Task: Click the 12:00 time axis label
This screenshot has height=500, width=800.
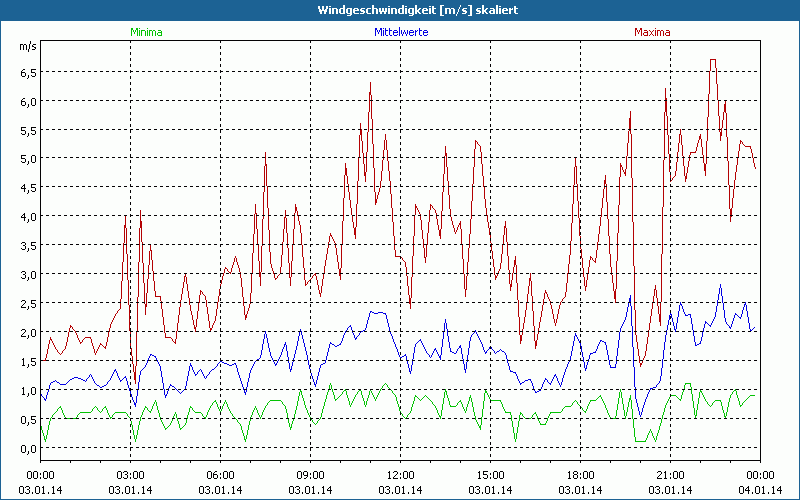Action: [400, 475]
